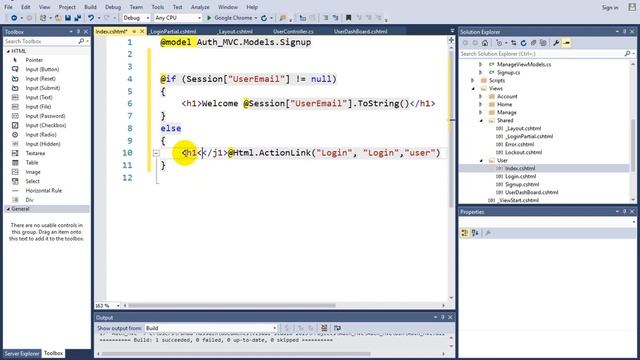640x360 pixels.
Task: Open Login.cshtml in Solution Explorer
Action: click(x=520, y=176)
